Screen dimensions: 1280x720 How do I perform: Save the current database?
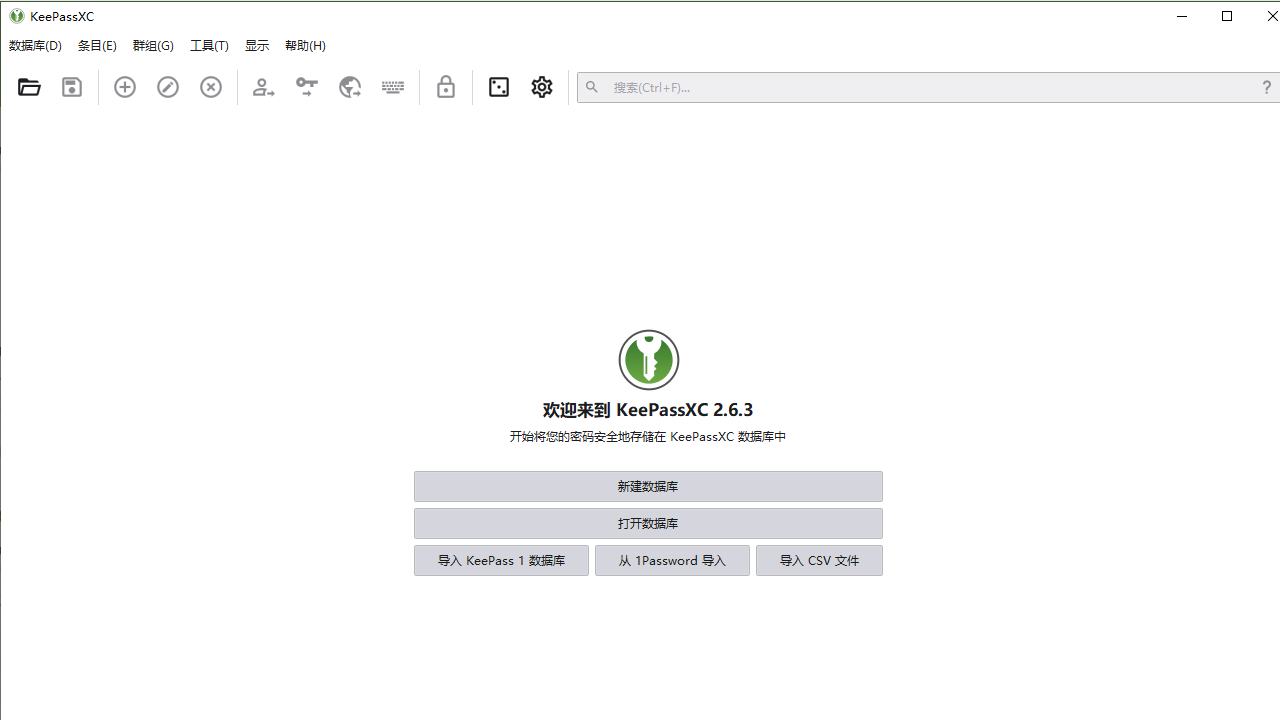(x=70, y=87)
